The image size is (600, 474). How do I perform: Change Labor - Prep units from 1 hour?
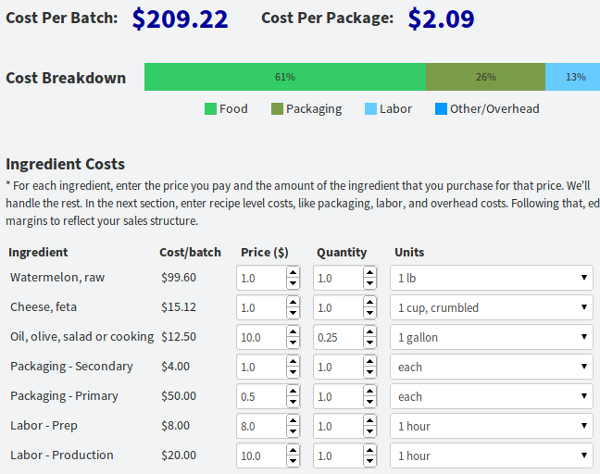tap(491, 426)
